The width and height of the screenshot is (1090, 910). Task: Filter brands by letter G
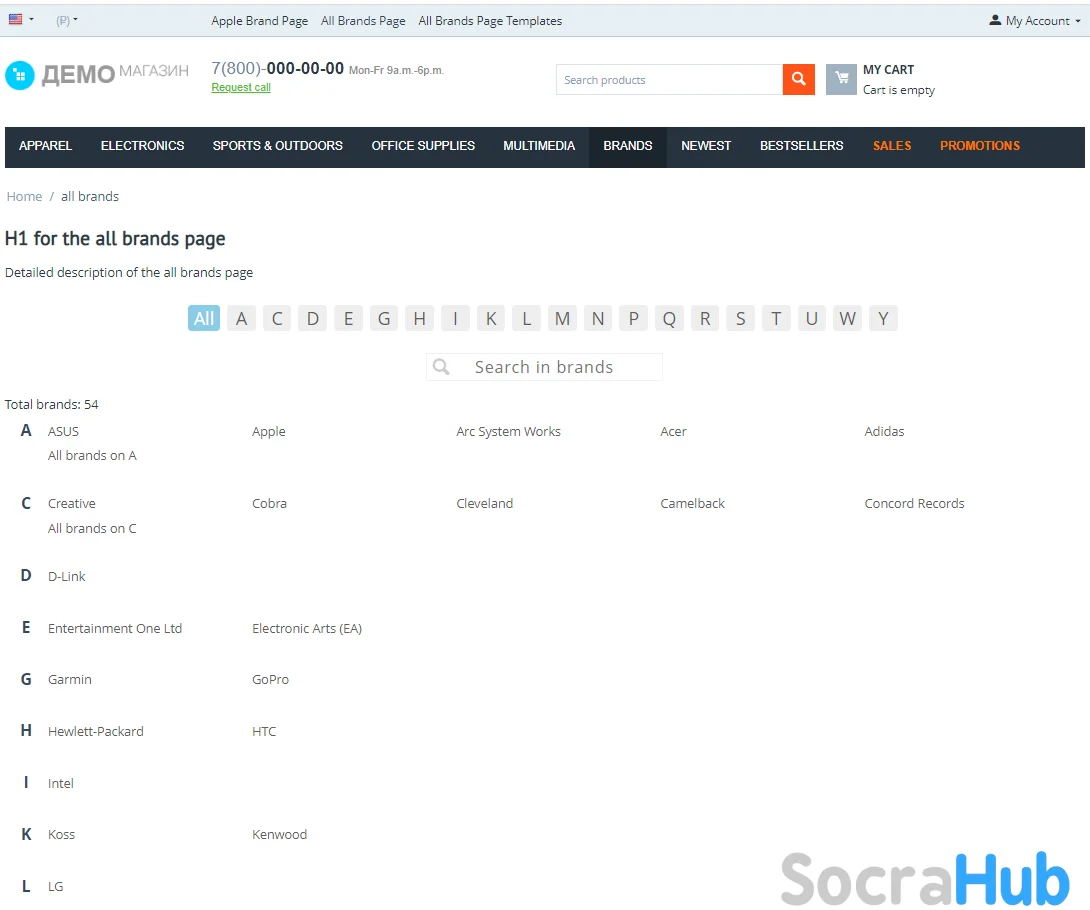(384, 318)
